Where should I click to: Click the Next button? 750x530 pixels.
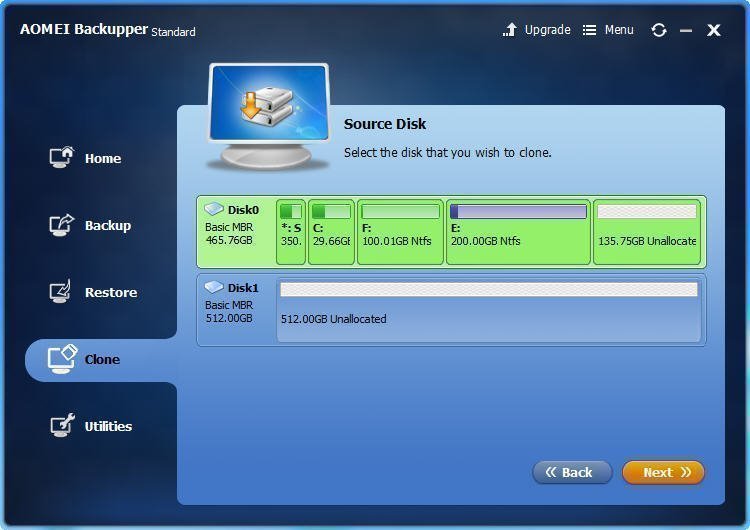[x=663, y=472]
